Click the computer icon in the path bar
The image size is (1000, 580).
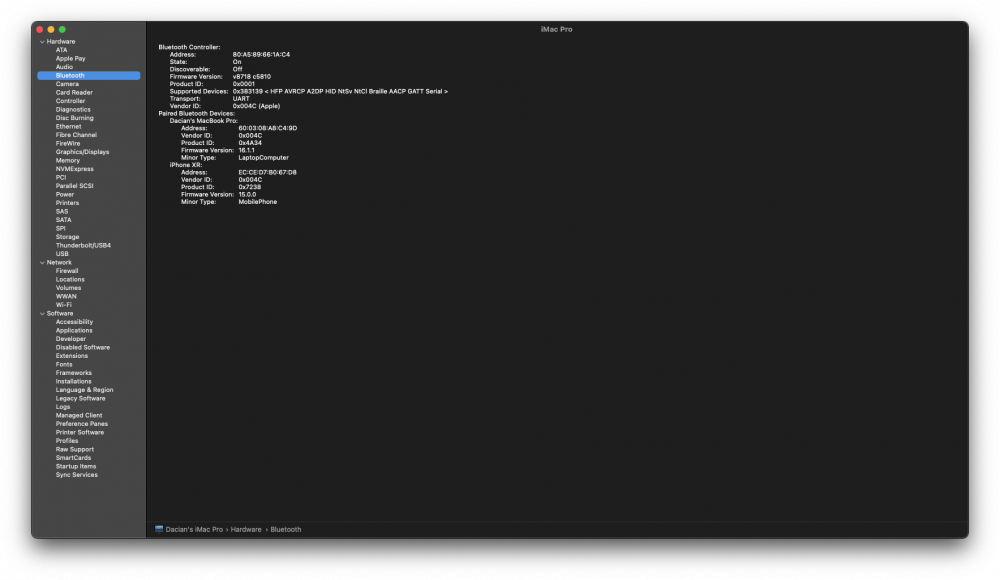coord(159,529)
